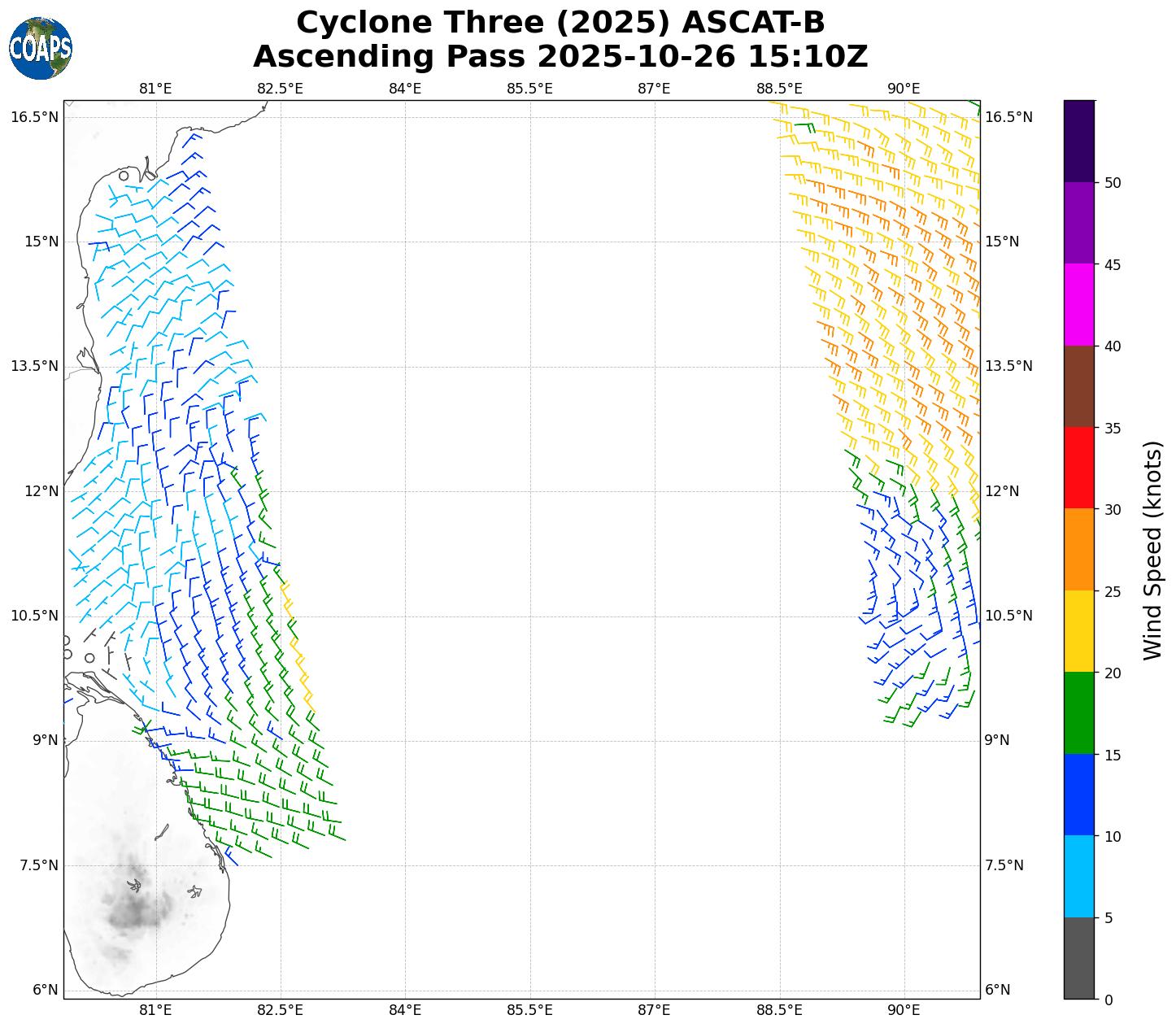Click the "Ascending Pass 2025-10-26 15:10Z" subtitle

click(x=560, y=57)
